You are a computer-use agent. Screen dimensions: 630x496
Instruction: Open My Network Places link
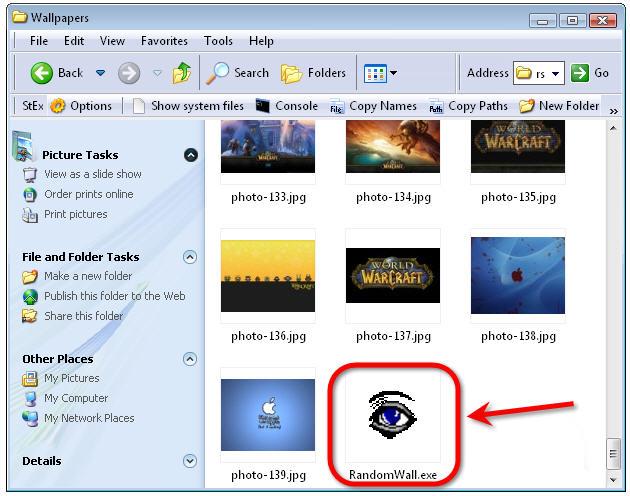coord(89,418)
